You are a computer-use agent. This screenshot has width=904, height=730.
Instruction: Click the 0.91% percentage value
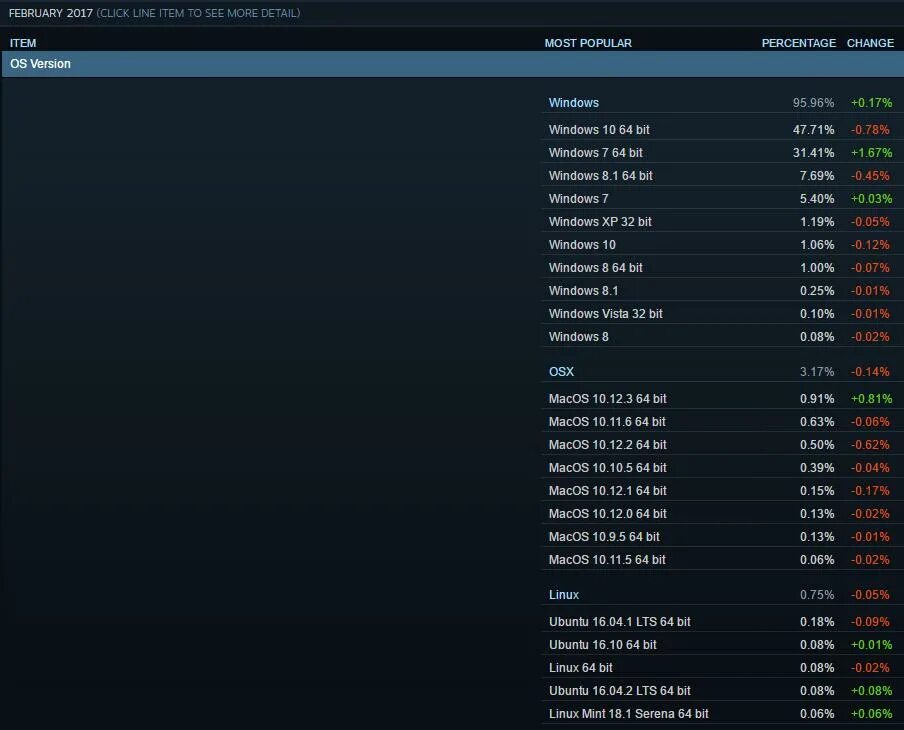pyautogui.click(x=817, y=399)
